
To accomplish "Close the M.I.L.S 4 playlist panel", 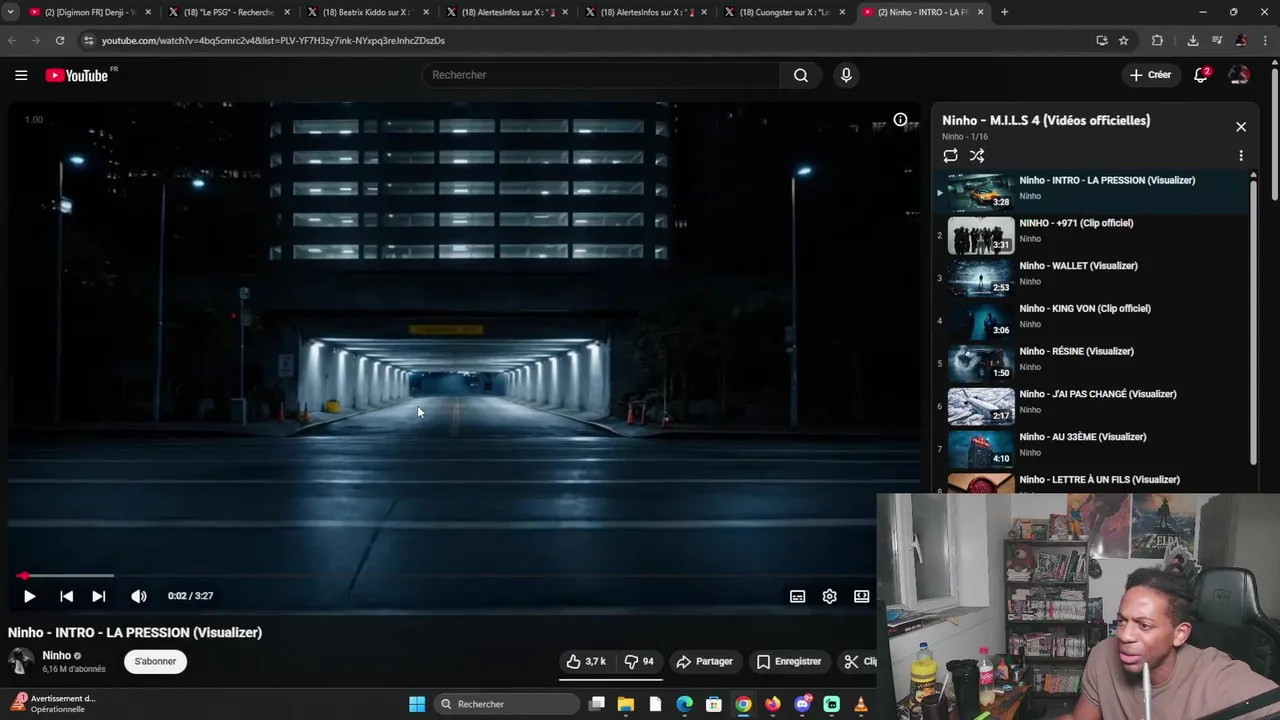I will [1241, 127].
